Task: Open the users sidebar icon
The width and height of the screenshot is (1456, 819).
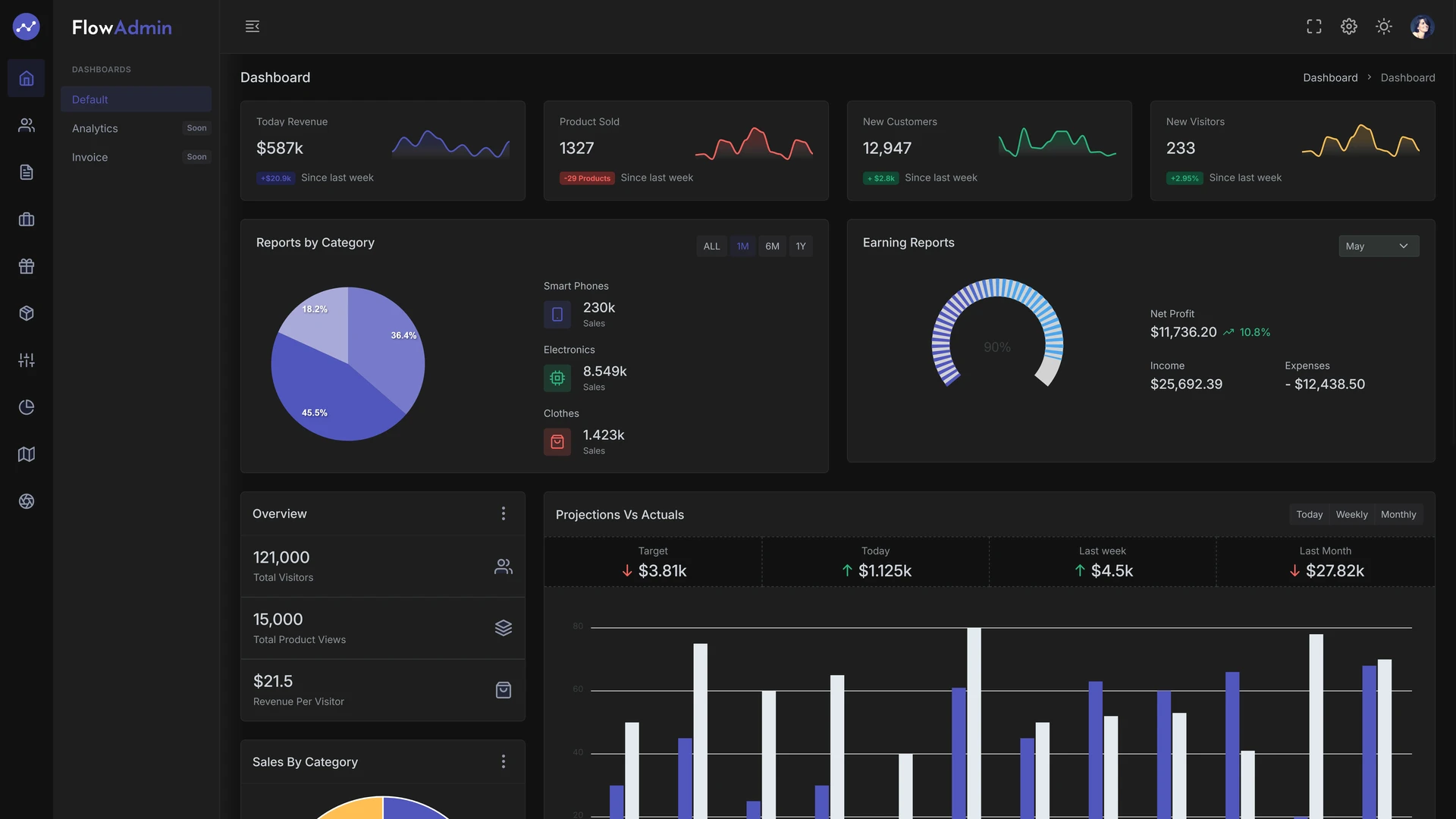Action: 27,125
